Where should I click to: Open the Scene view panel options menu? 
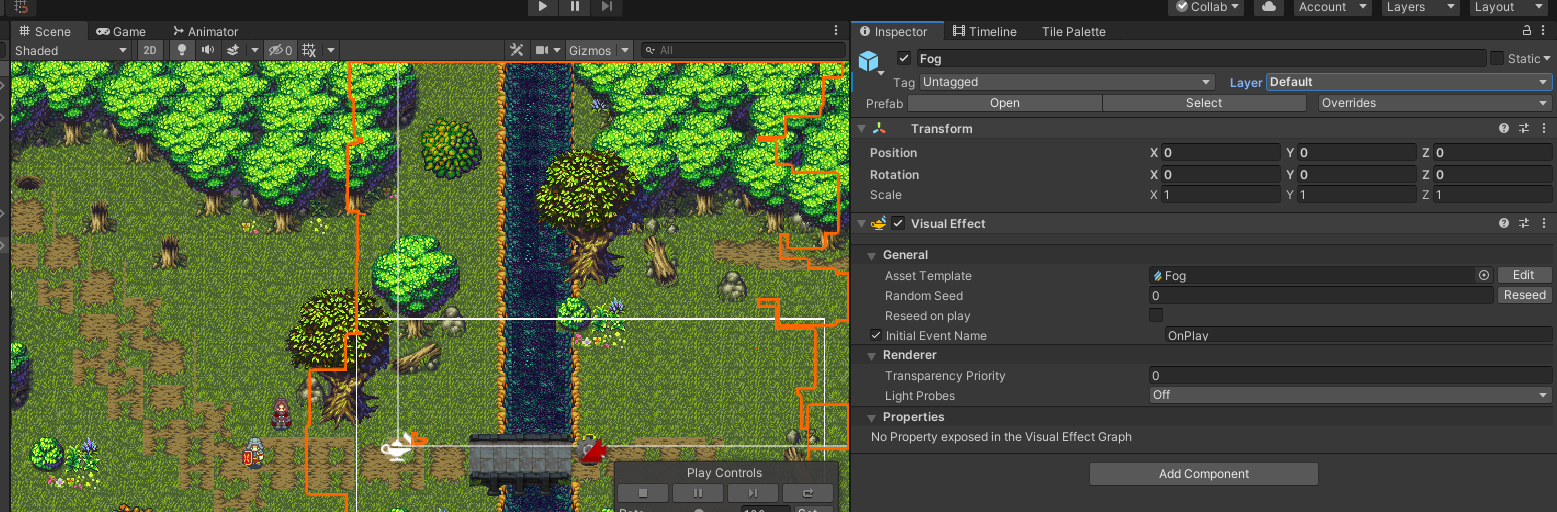click(x=836, y=31)
